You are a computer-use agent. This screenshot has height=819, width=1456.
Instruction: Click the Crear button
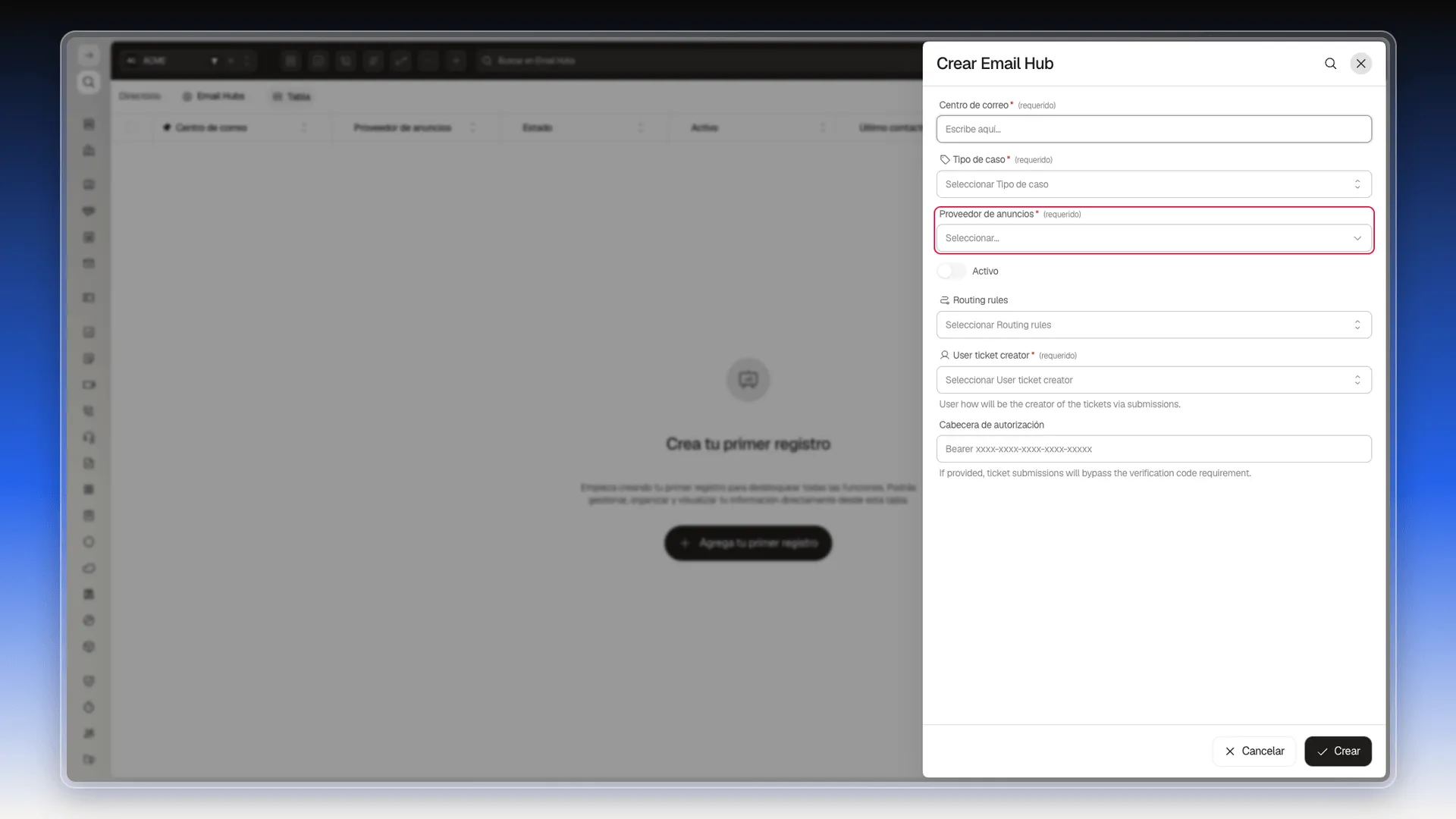point(1338,751)
